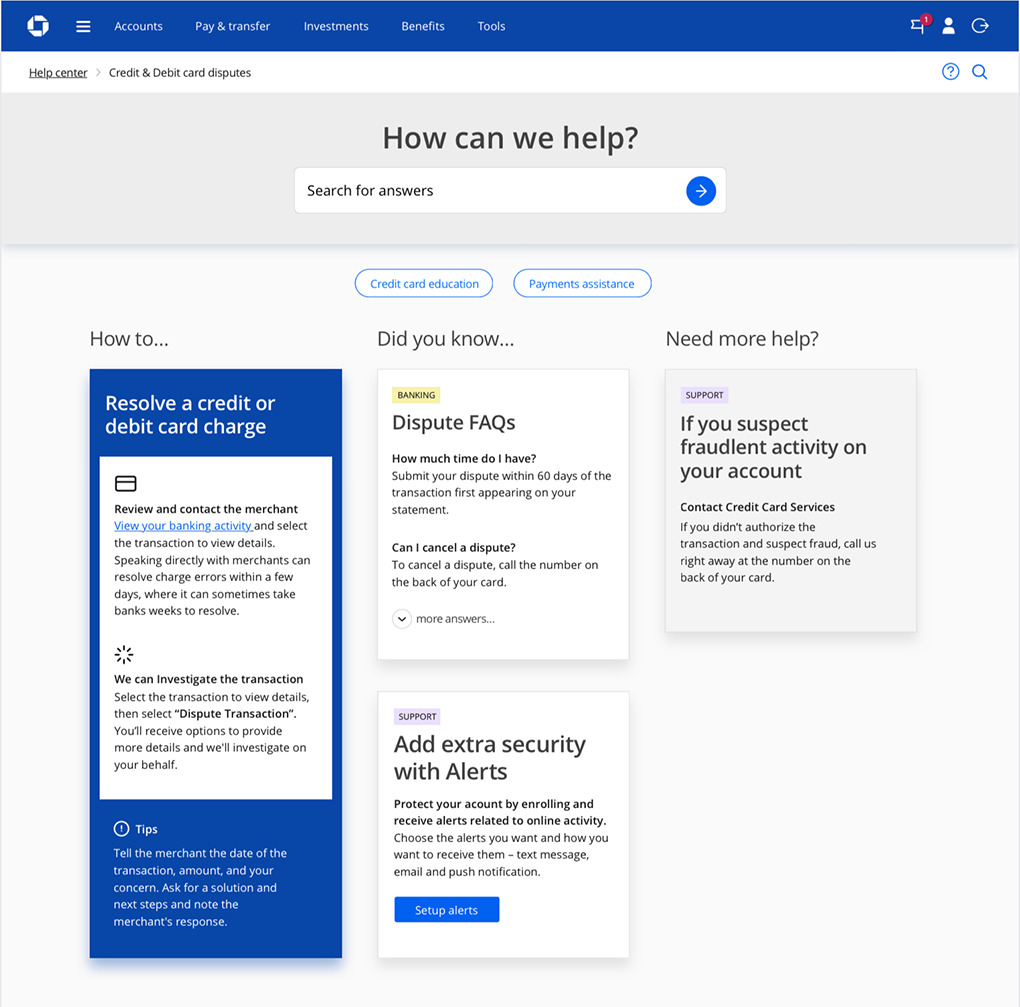Click the credit card icon
Viewport: 1020px width, 1007px height.
click(x=125, y=484)
